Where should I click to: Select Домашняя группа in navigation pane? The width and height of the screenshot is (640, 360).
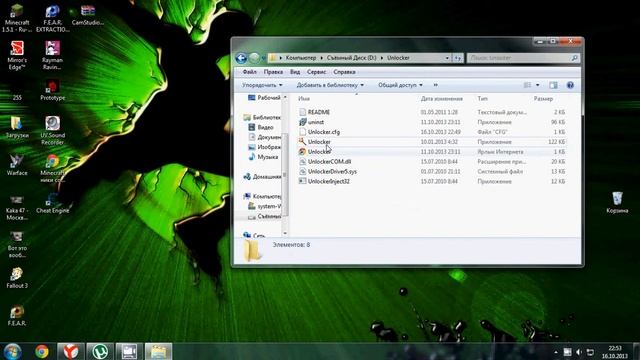point(262,177)
